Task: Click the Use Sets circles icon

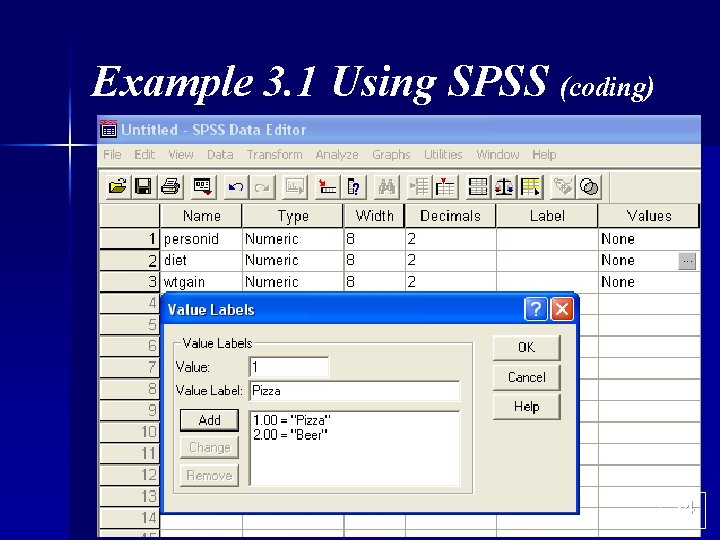Action: tap(589, 187)
